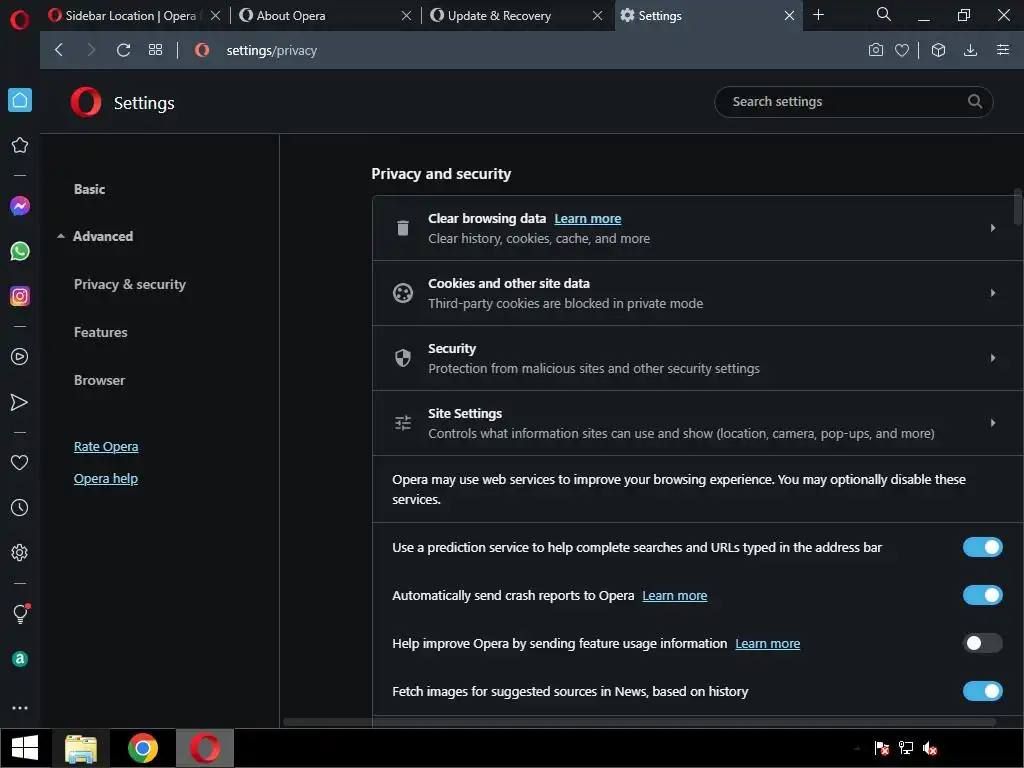
Task: Open a new tab with plus button
Action: tap(818, 14)
